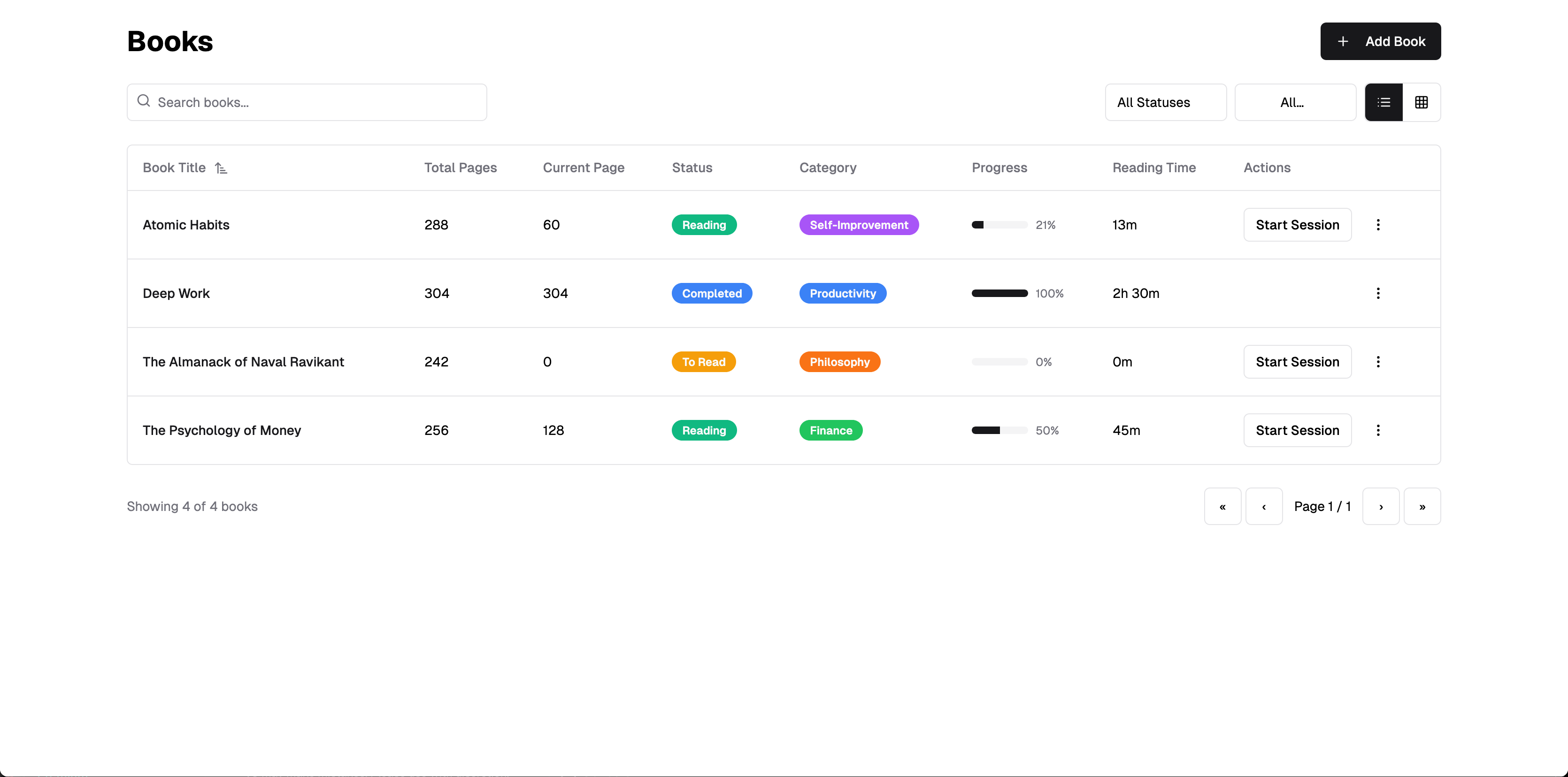Click the Almanack 0% progress bar
Screen dimensions: 1568x777
(x=999, y=362)
